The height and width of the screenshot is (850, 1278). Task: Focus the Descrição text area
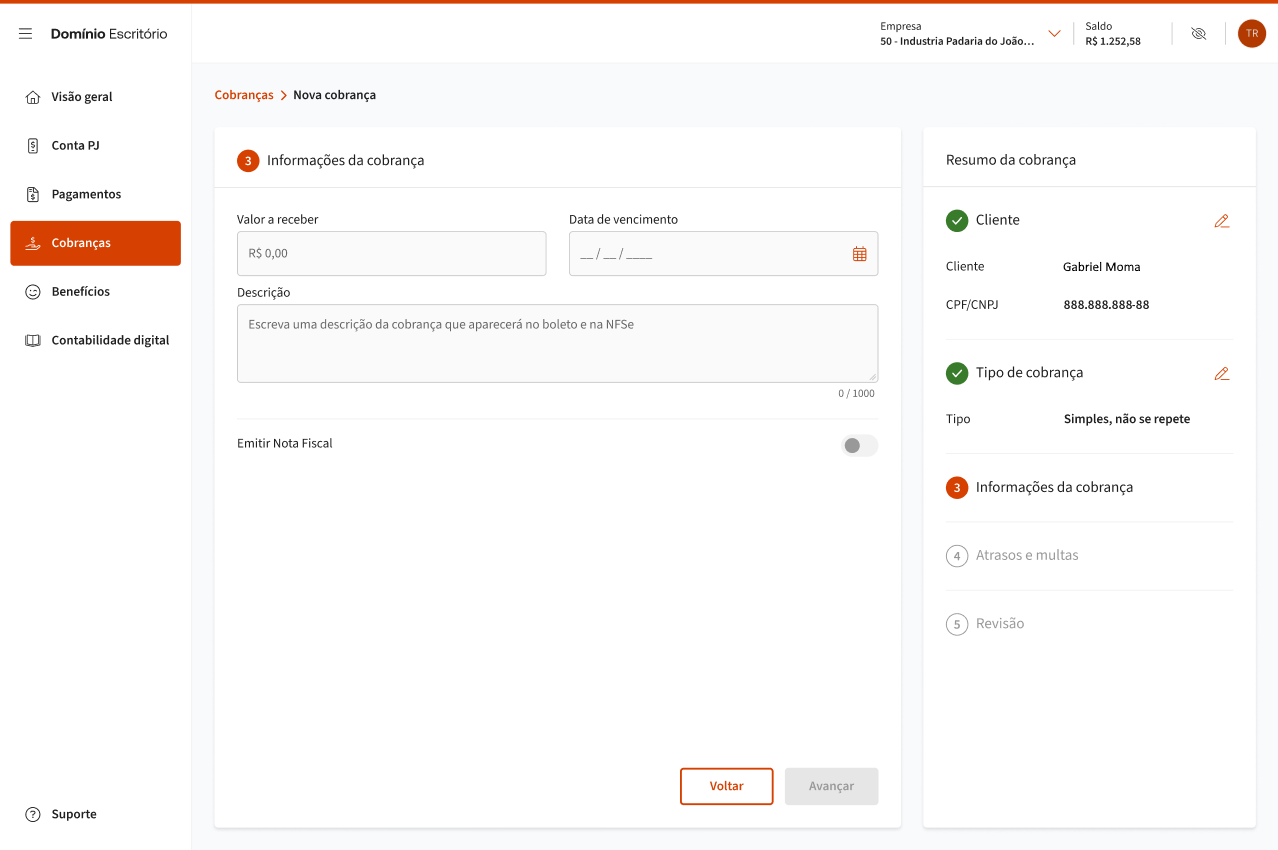[557, 343]
